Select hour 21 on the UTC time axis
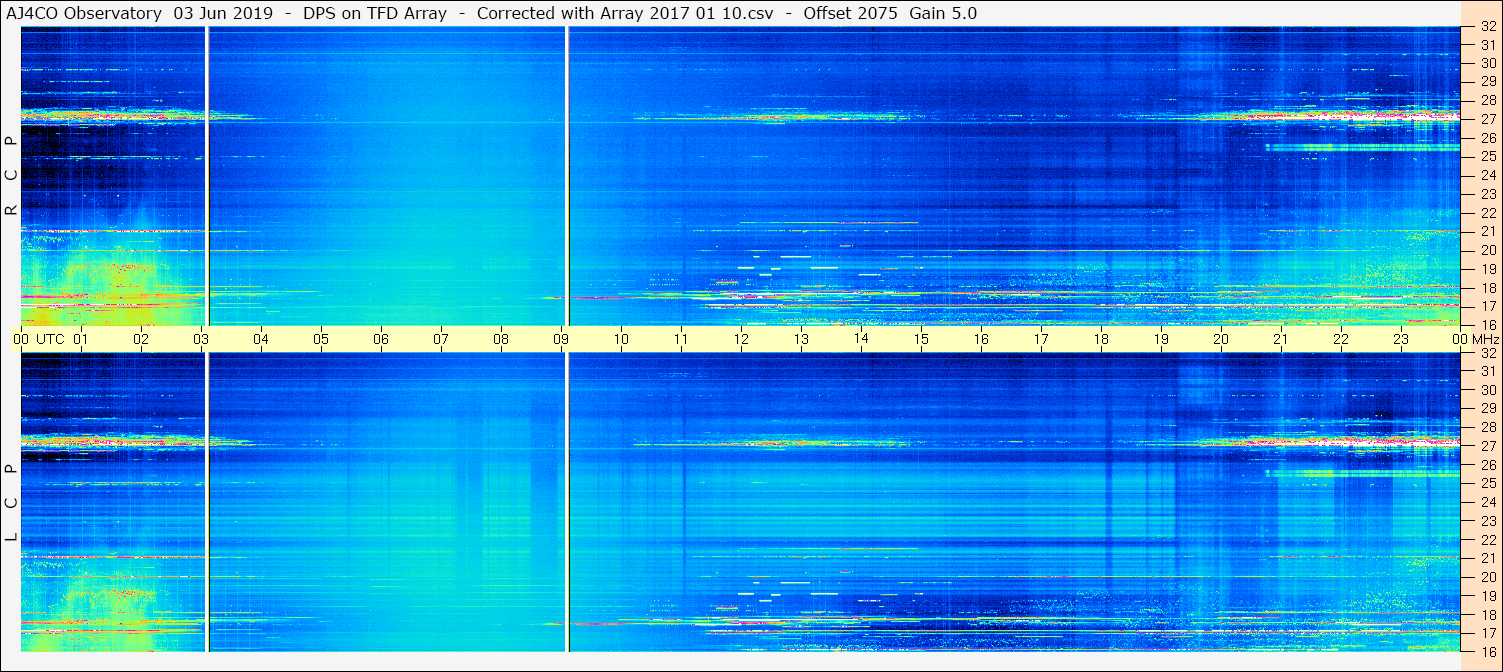1503x672 pixels. point(1281,339)
